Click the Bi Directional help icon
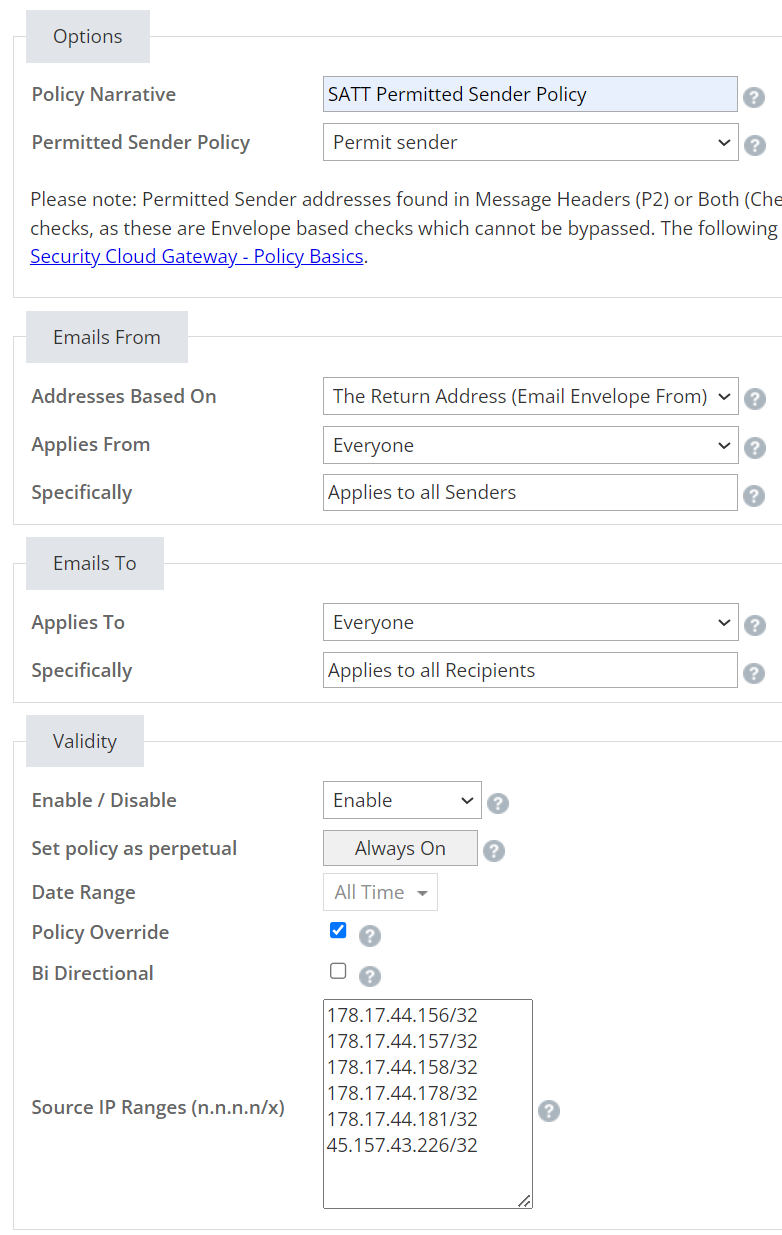The height and width of the screenshot is (1235, 782). pos(369,976)
